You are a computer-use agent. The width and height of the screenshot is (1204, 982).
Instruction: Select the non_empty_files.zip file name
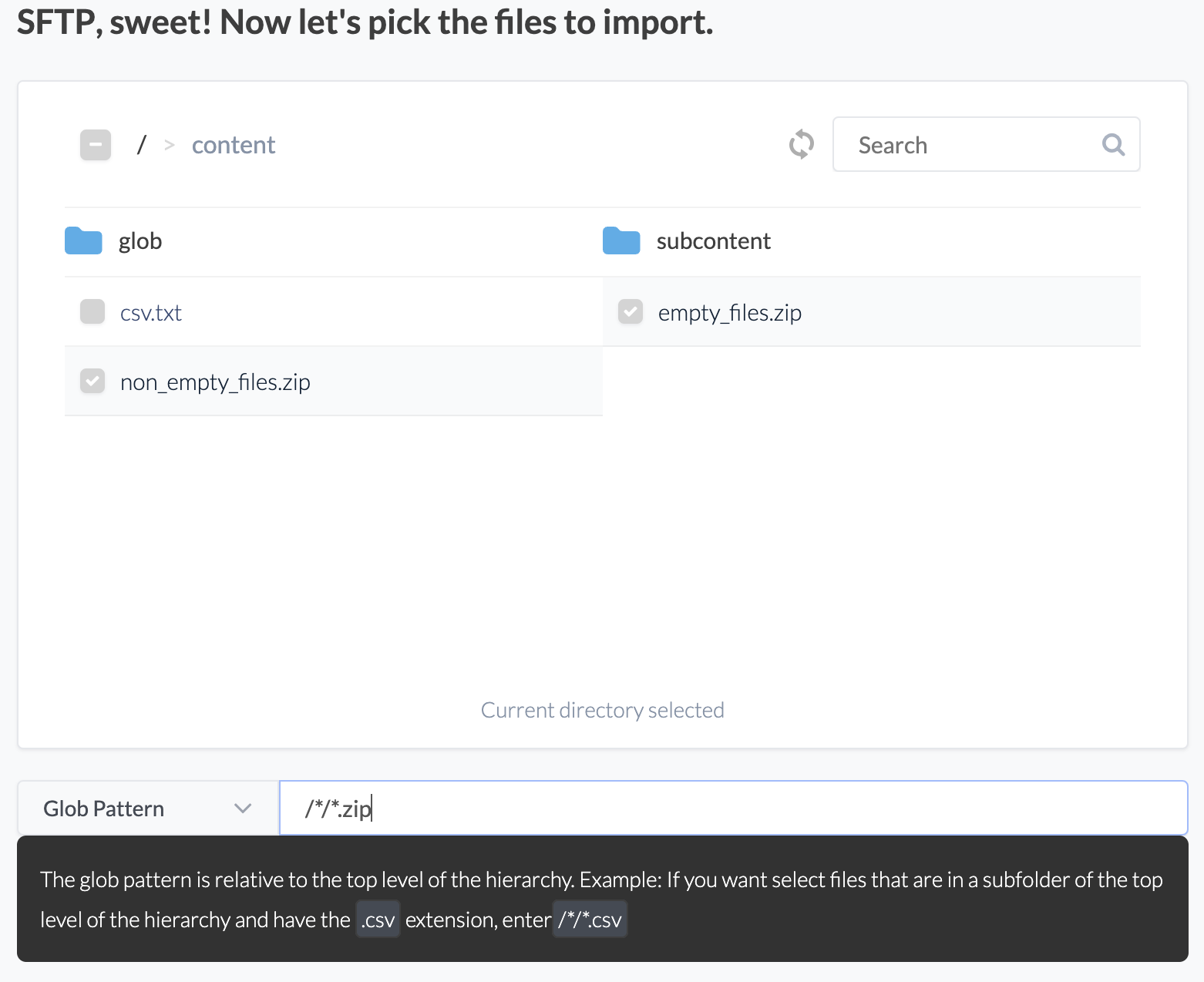(215, 382)
